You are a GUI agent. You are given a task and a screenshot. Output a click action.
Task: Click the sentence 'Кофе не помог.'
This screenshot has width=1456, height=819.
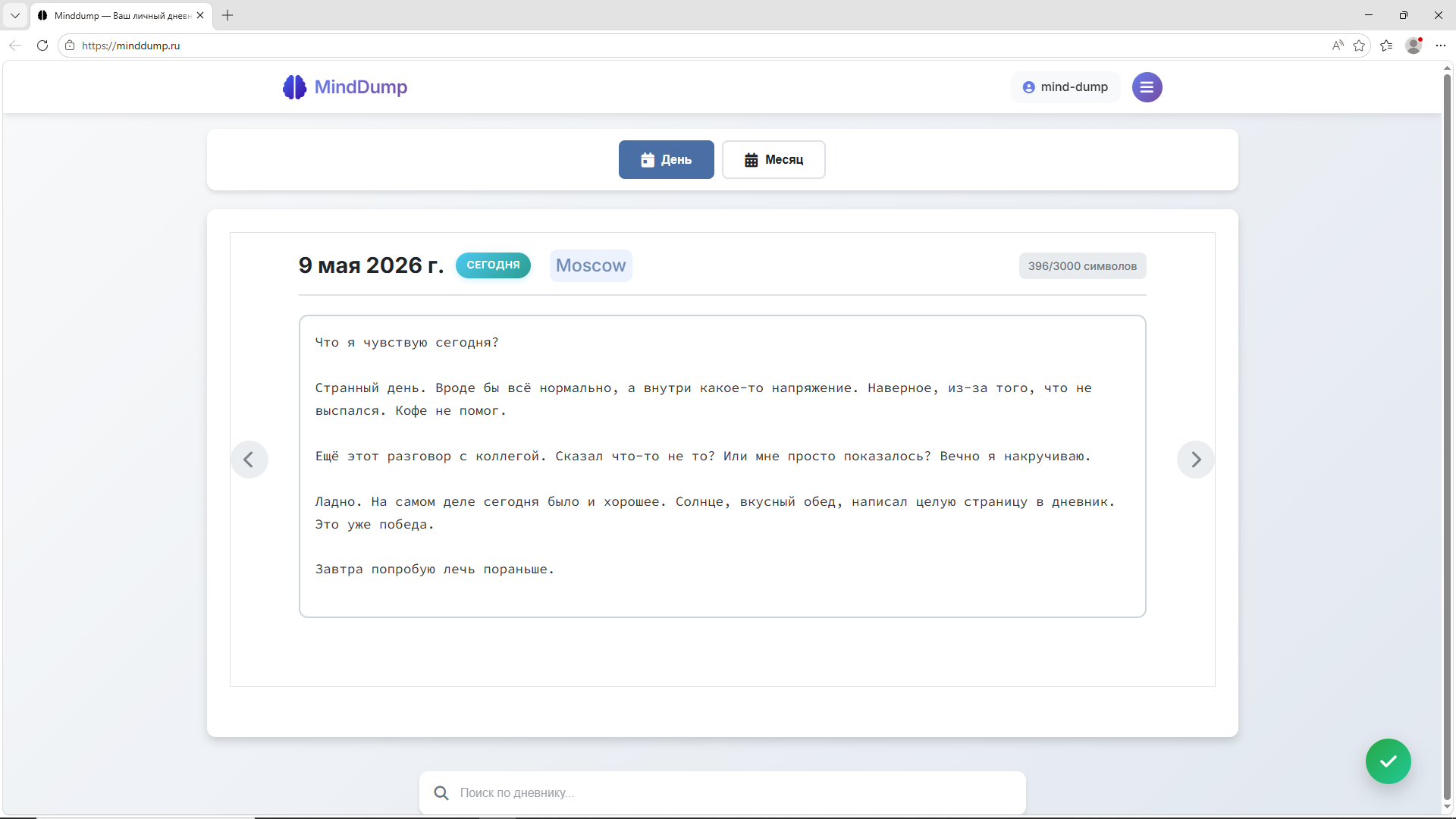450,411
